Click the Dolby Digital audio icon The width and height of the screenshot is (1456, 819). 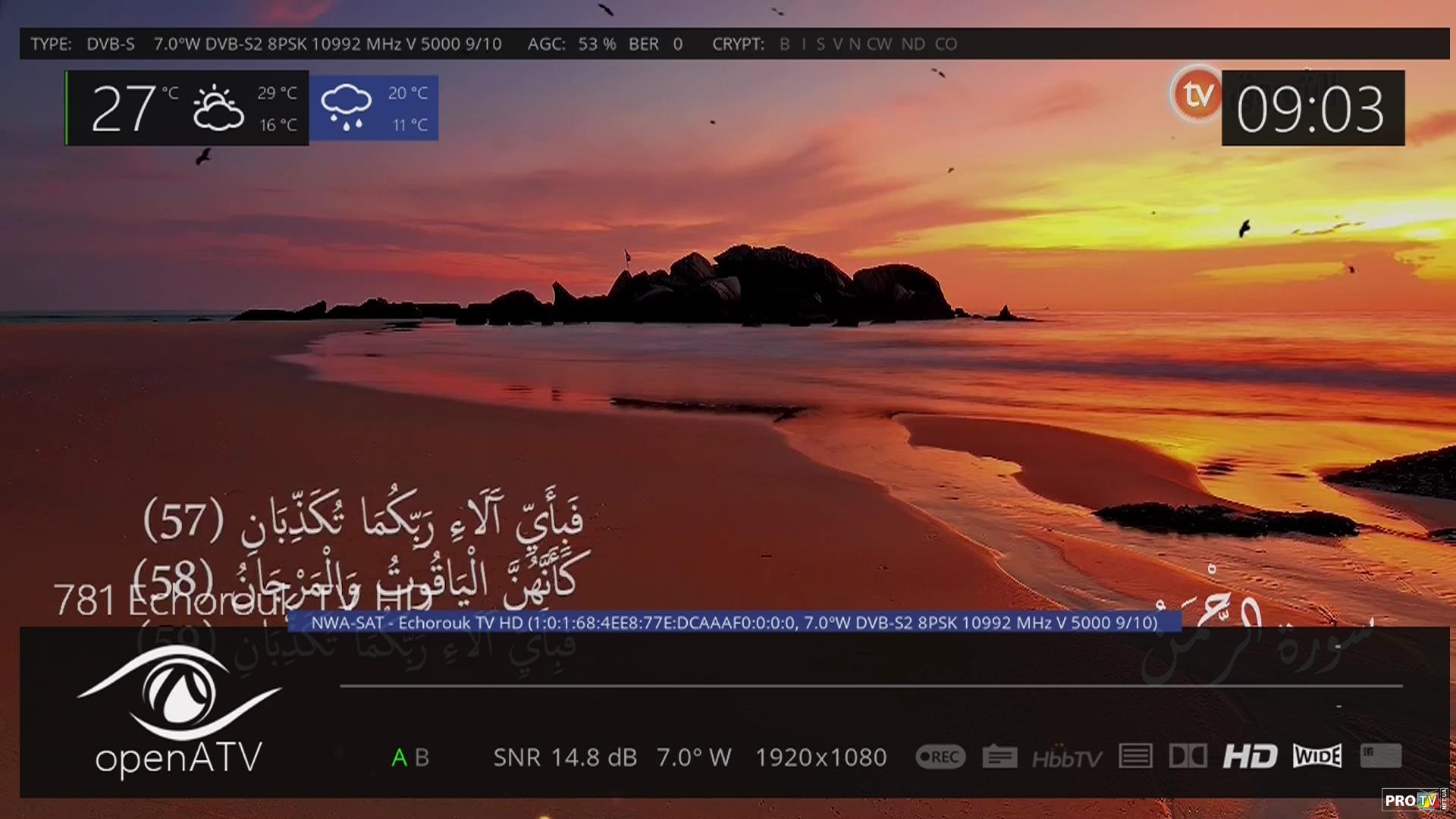(1188, 756)
